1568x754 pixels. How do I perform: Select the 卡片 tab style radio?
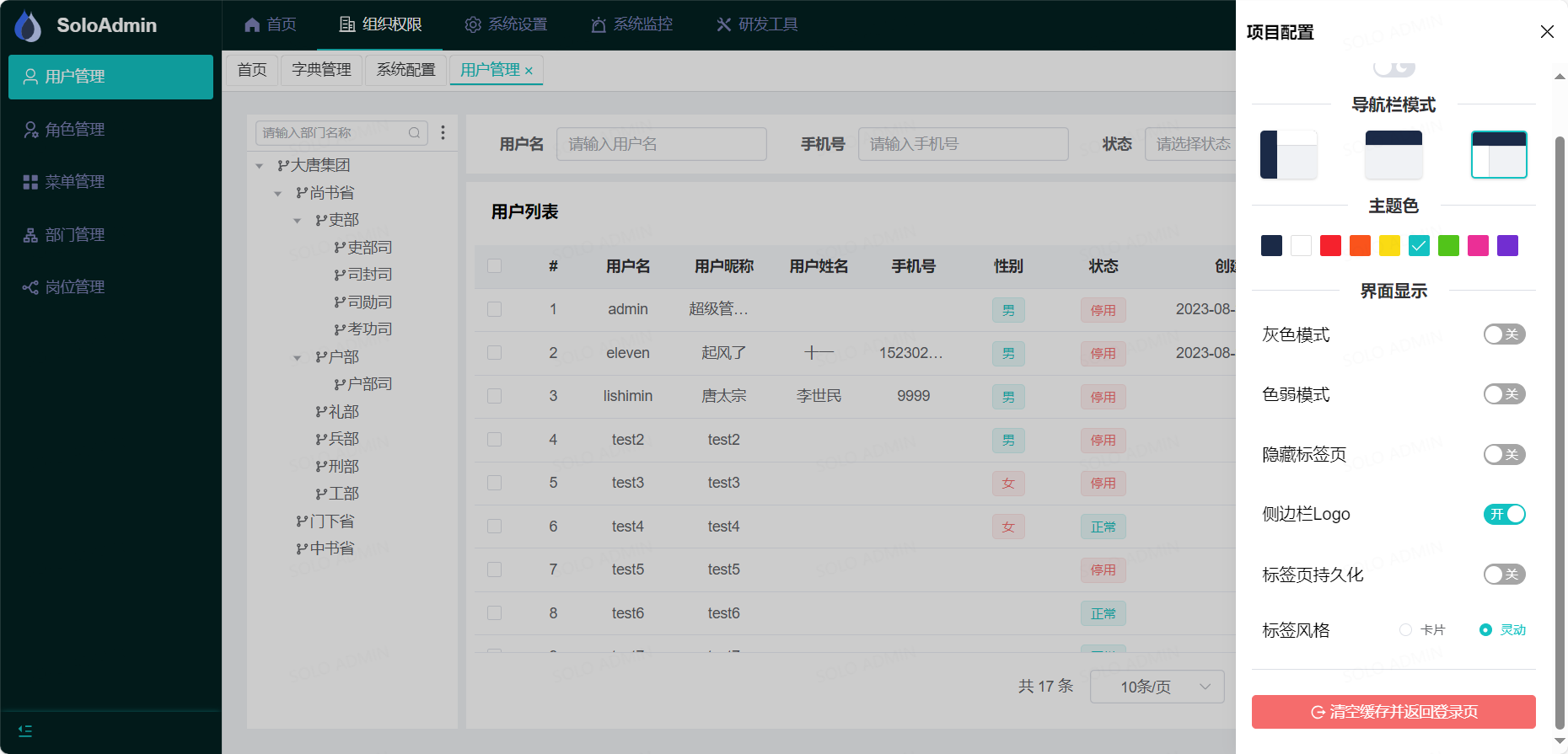click(x=1405, y=630)
